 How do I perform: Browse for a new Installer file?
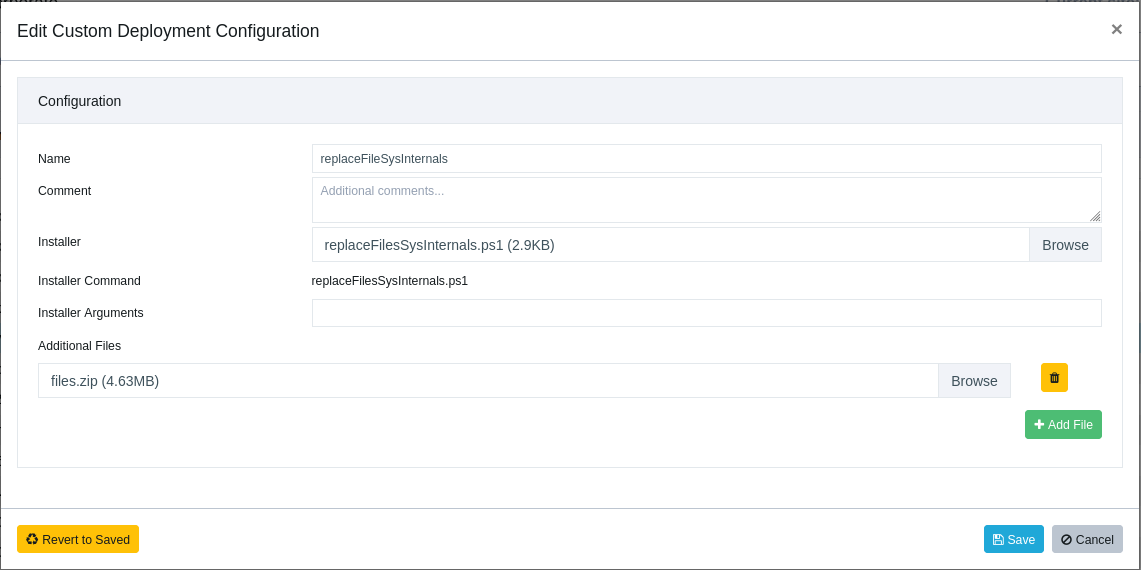coord(1065,245)
